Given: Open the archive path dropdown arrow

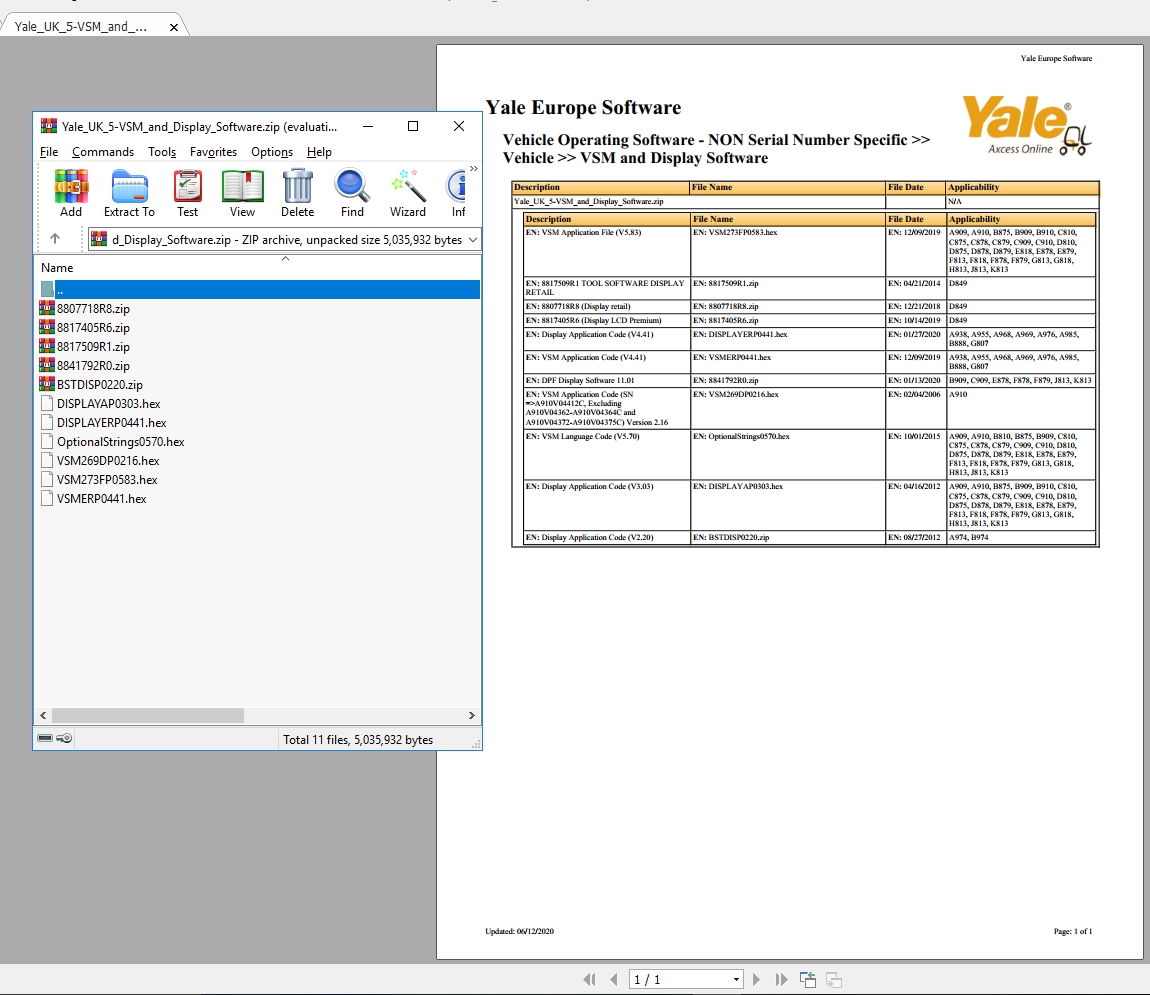Looking at the screenshot, I should click(473, 240).
